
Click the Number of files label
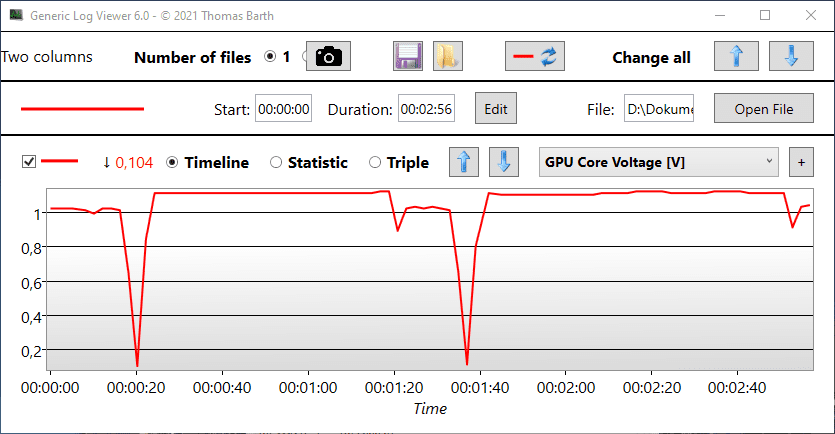(x=192, y=58)
